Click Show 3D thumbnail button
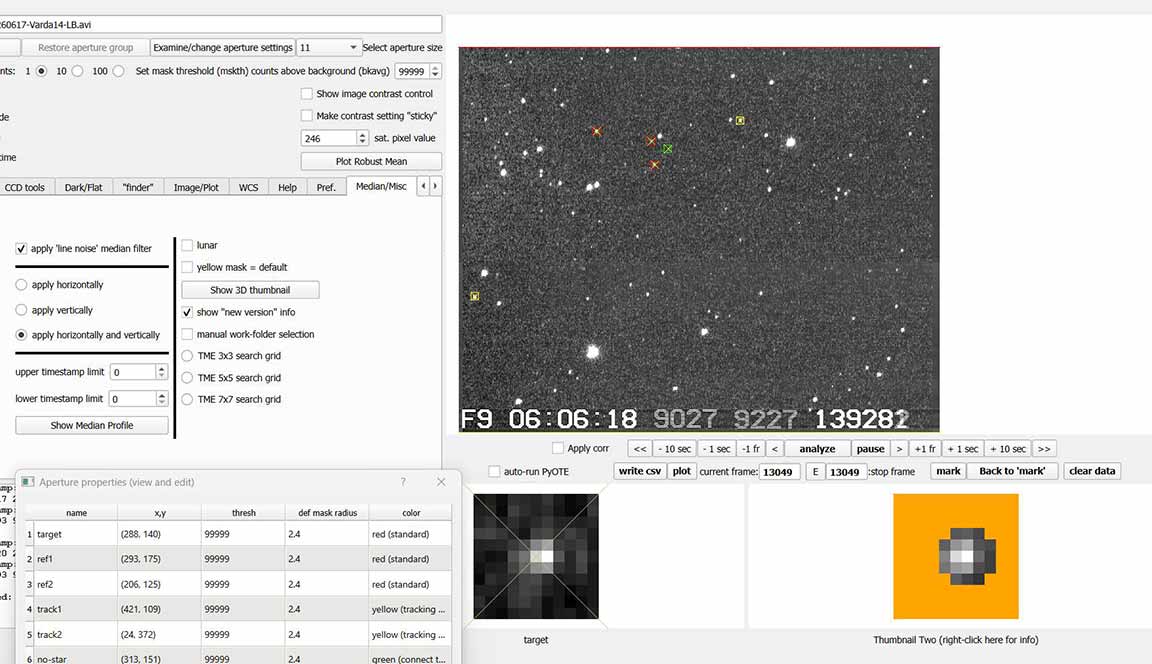This screenshot has height=664, width=1152. pyautogui.click(x=250, y=290)
